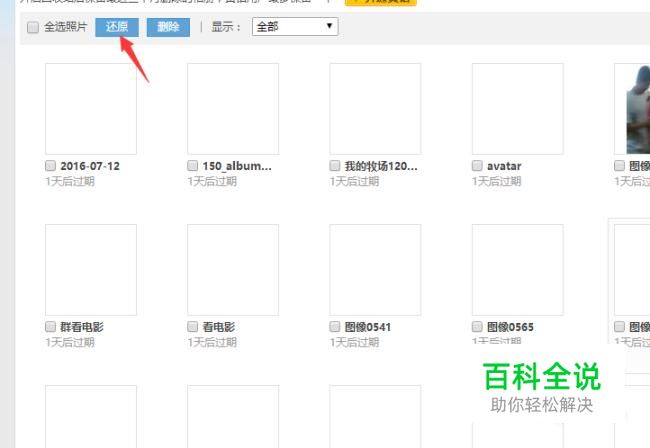
Task: Click the file name 150_album...
Action: [237, 166]
